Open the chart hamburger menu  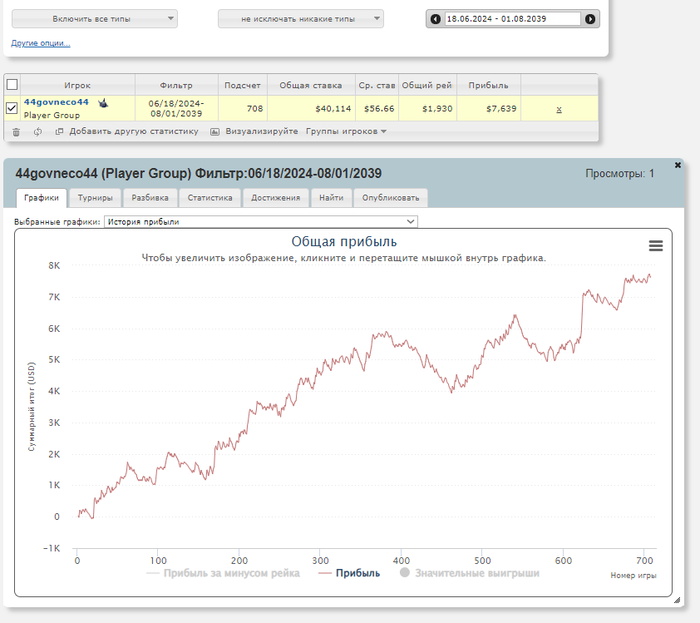point(655,245)
